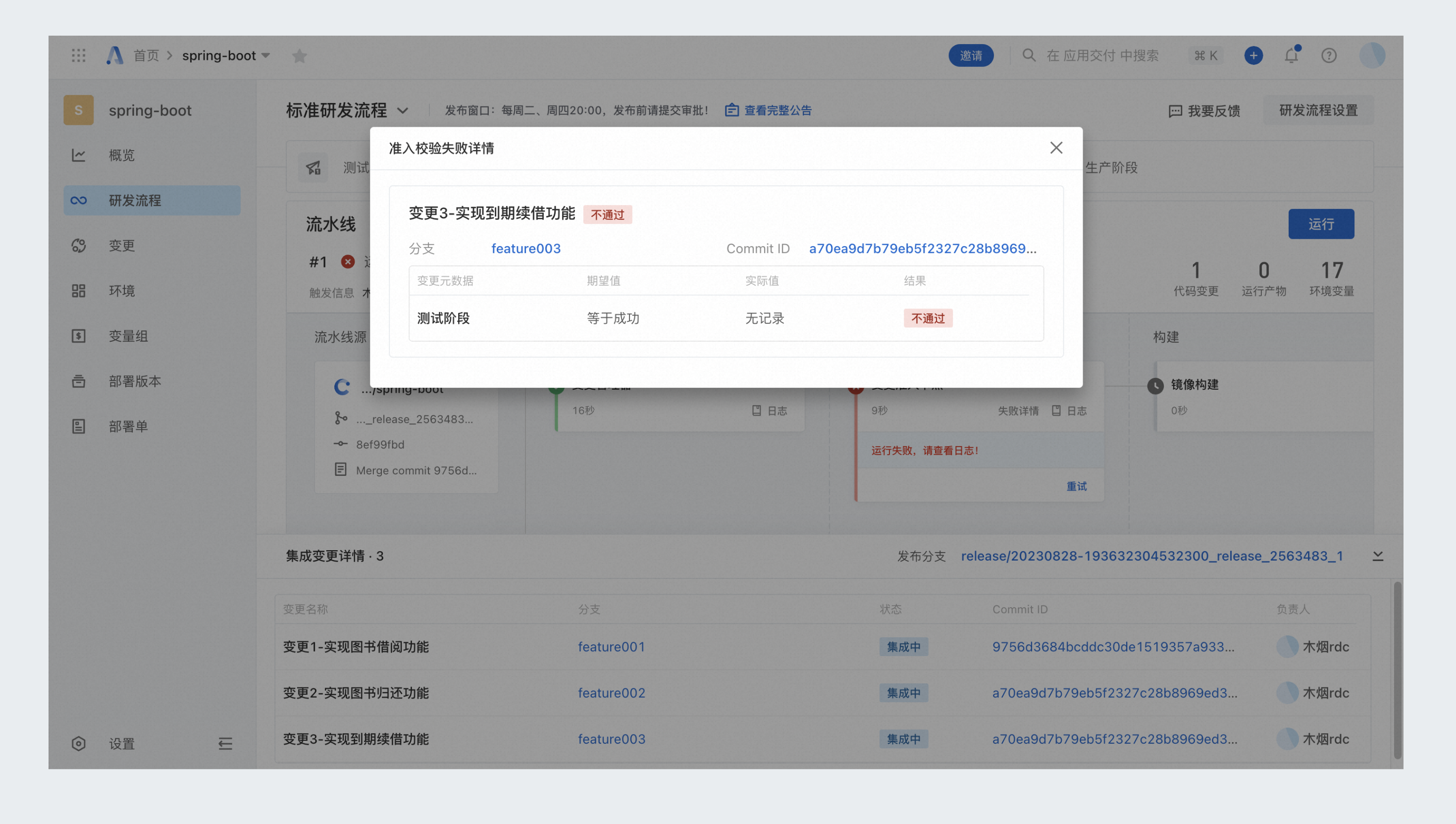1456x824 pixels.
Task: Select 研发流程 in the sidebar
Action: pyautogui.click(x=152, y=201)
